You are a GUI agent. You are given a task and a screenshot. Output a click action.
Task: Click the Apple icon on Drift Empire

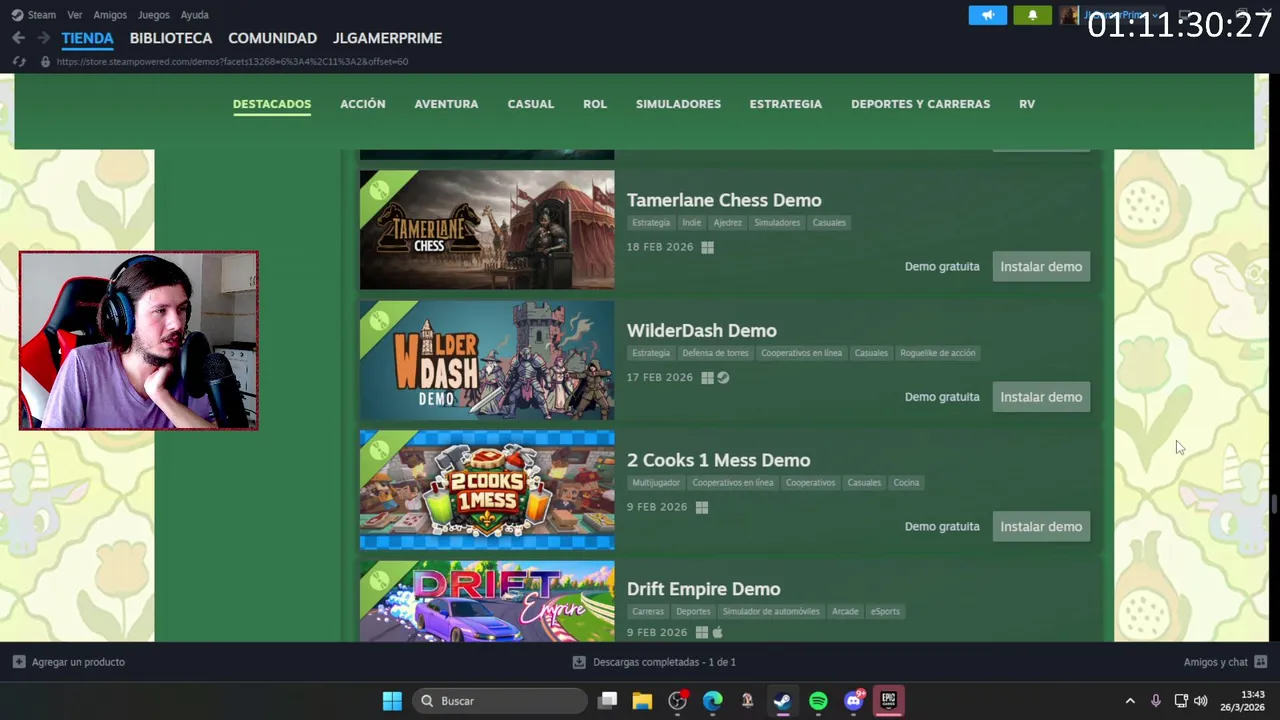coord(718,632)
